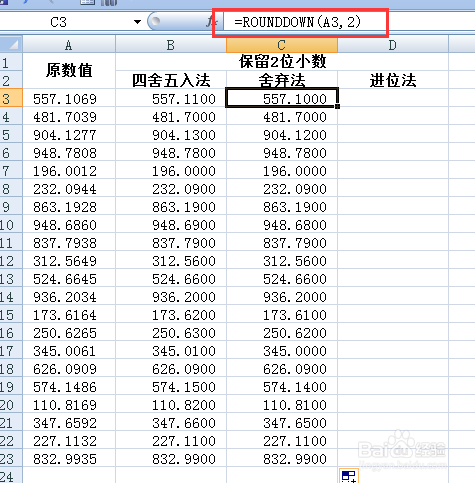
Task: Select cell containing 524.6645
Action: (x=69, y=279)
